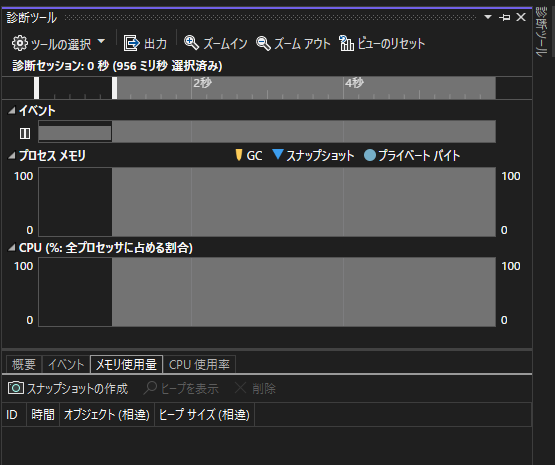Switch to the 概要 tab
The width and height of the screenshot is (555, 465).
point(24,364)
